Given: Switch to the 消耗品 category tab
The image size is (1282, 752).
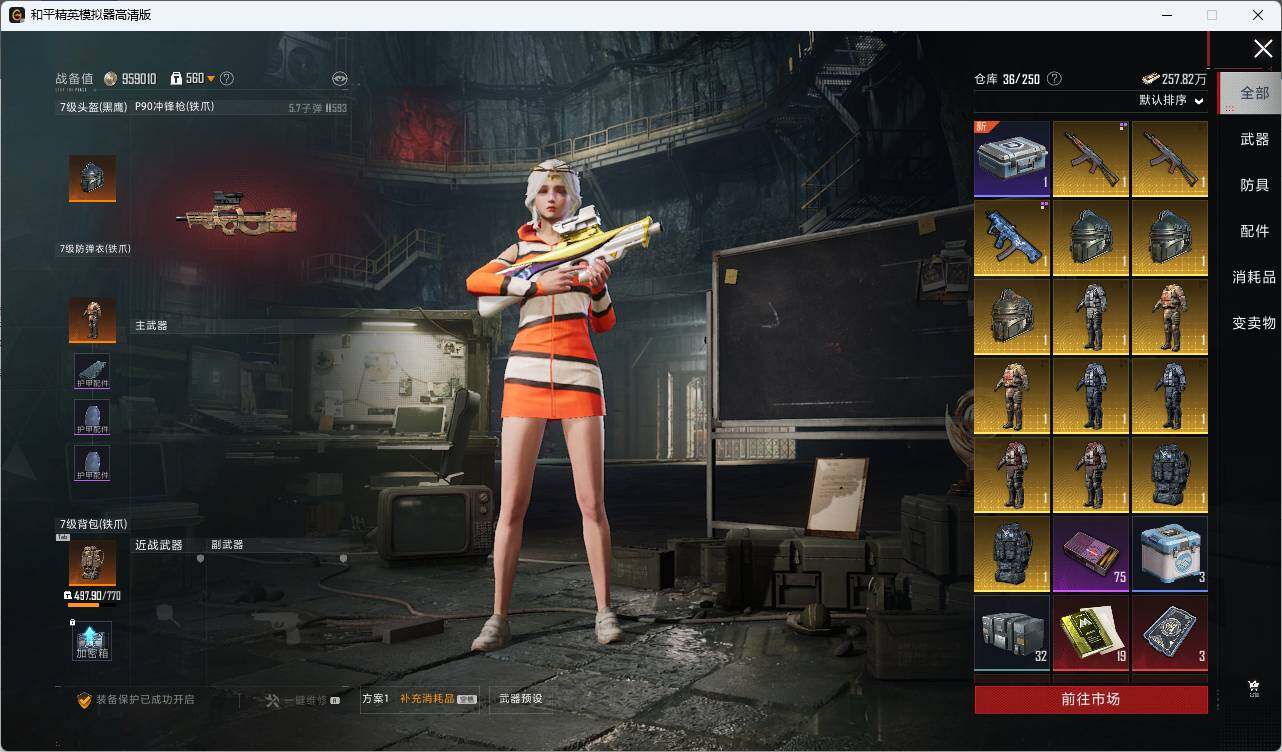Looking at the screenshot, I should (1254, 277).
